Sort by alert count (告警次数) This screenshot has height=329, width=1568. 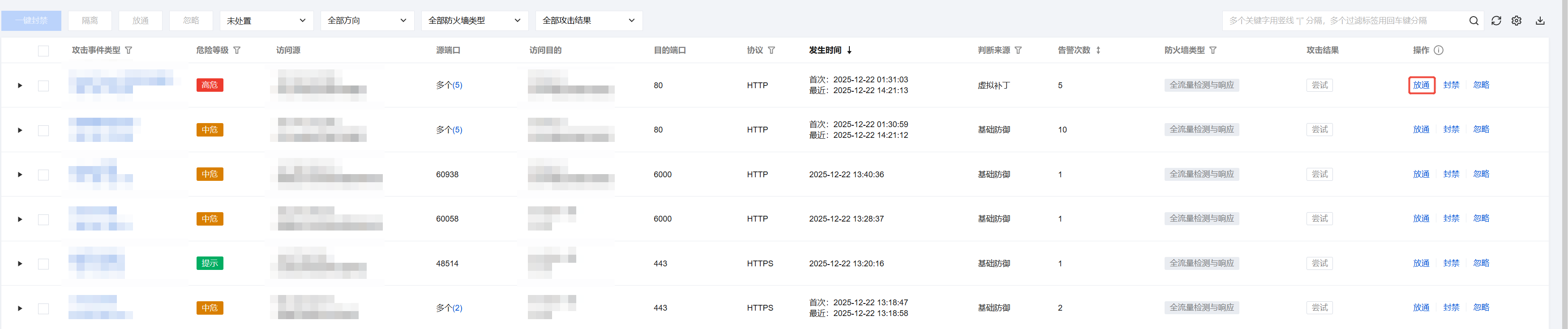(x=1098, y=51)
